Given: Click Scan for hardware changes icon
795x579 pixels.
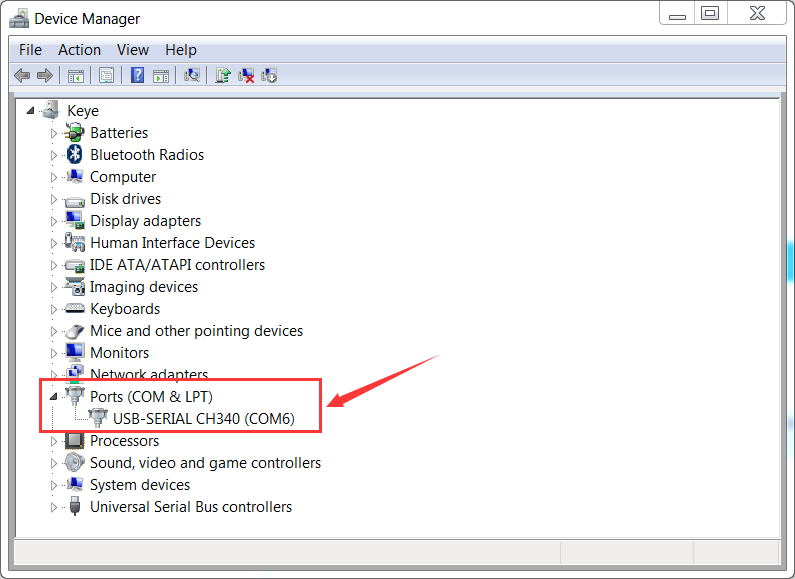Looking at the screenshot, I should pyautogui.click(x=192, y=75).
